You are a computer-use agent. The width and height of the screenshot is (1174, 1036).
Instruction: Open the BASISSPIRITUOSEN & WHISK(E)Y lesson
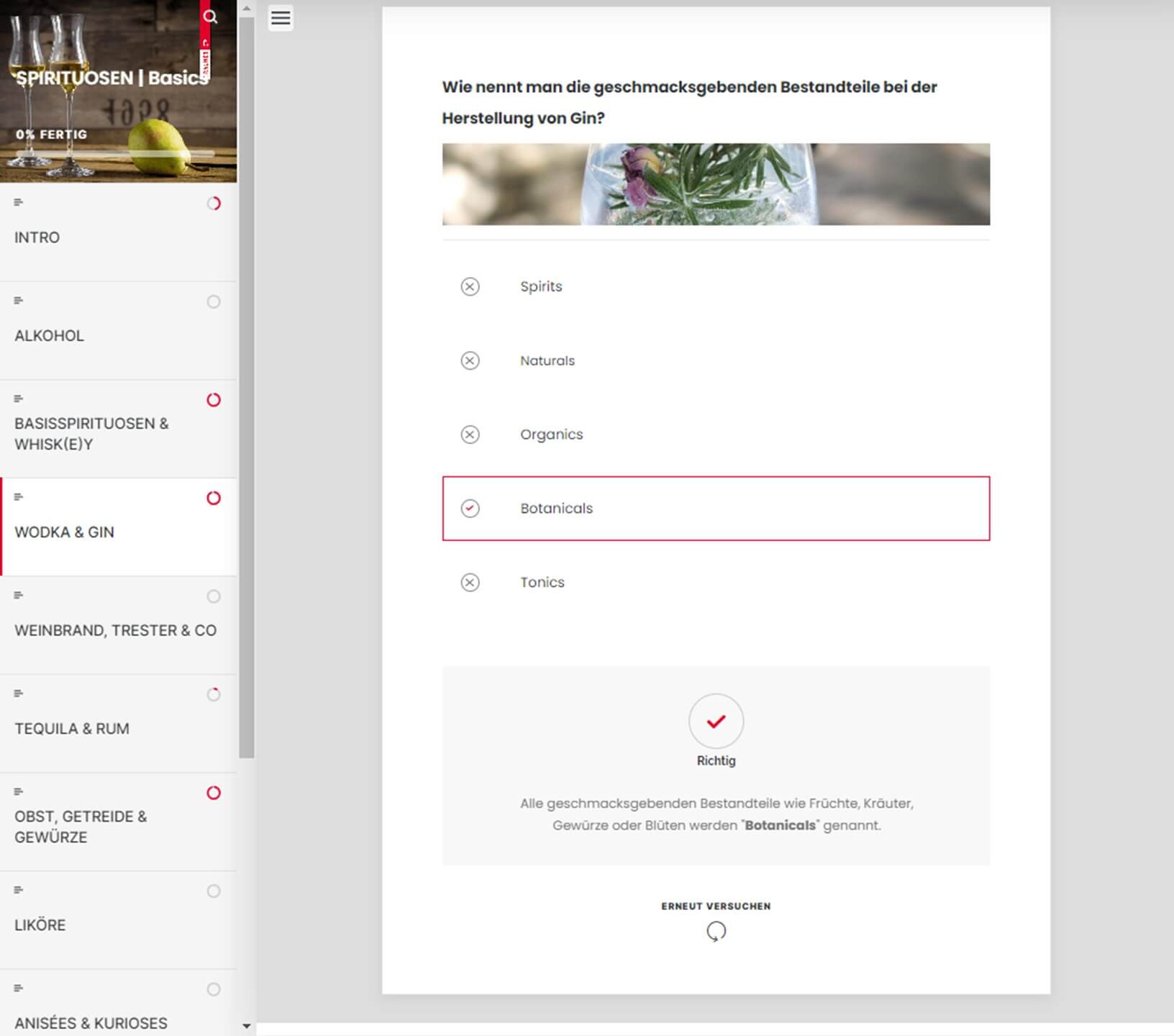click(x=91, y=434)
